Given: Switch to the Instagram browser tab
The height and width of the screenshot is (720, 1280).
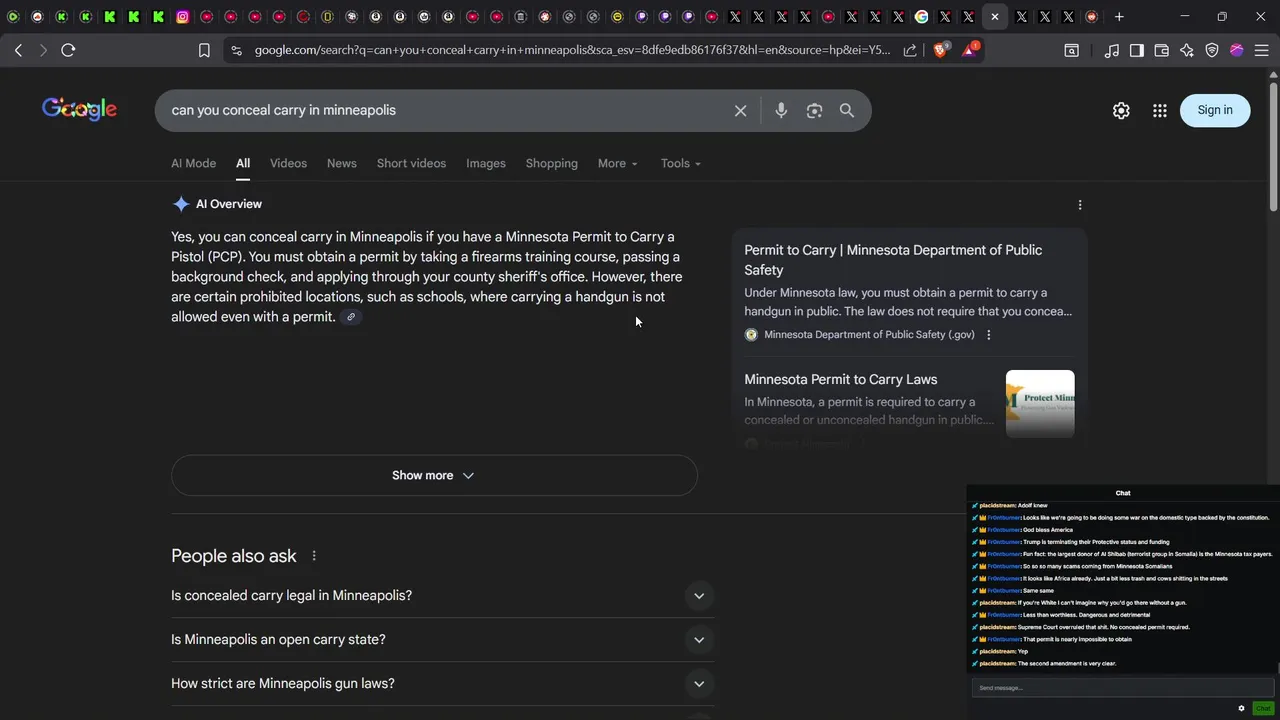Looking at the screenshot, I should click(x=182, y=16).
